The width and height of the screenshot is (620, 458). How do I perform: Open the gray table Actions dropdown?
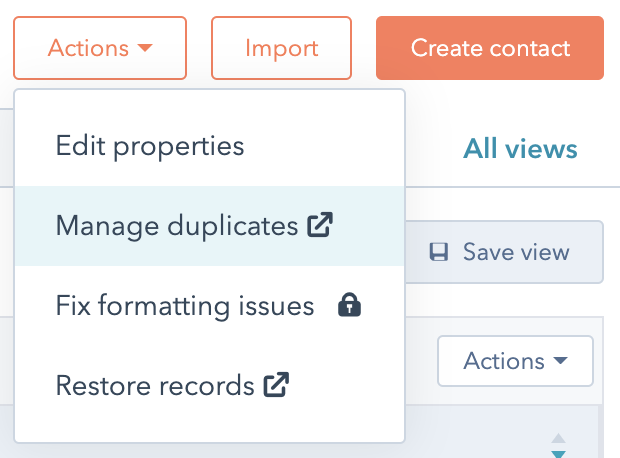(x=515, y=361)
